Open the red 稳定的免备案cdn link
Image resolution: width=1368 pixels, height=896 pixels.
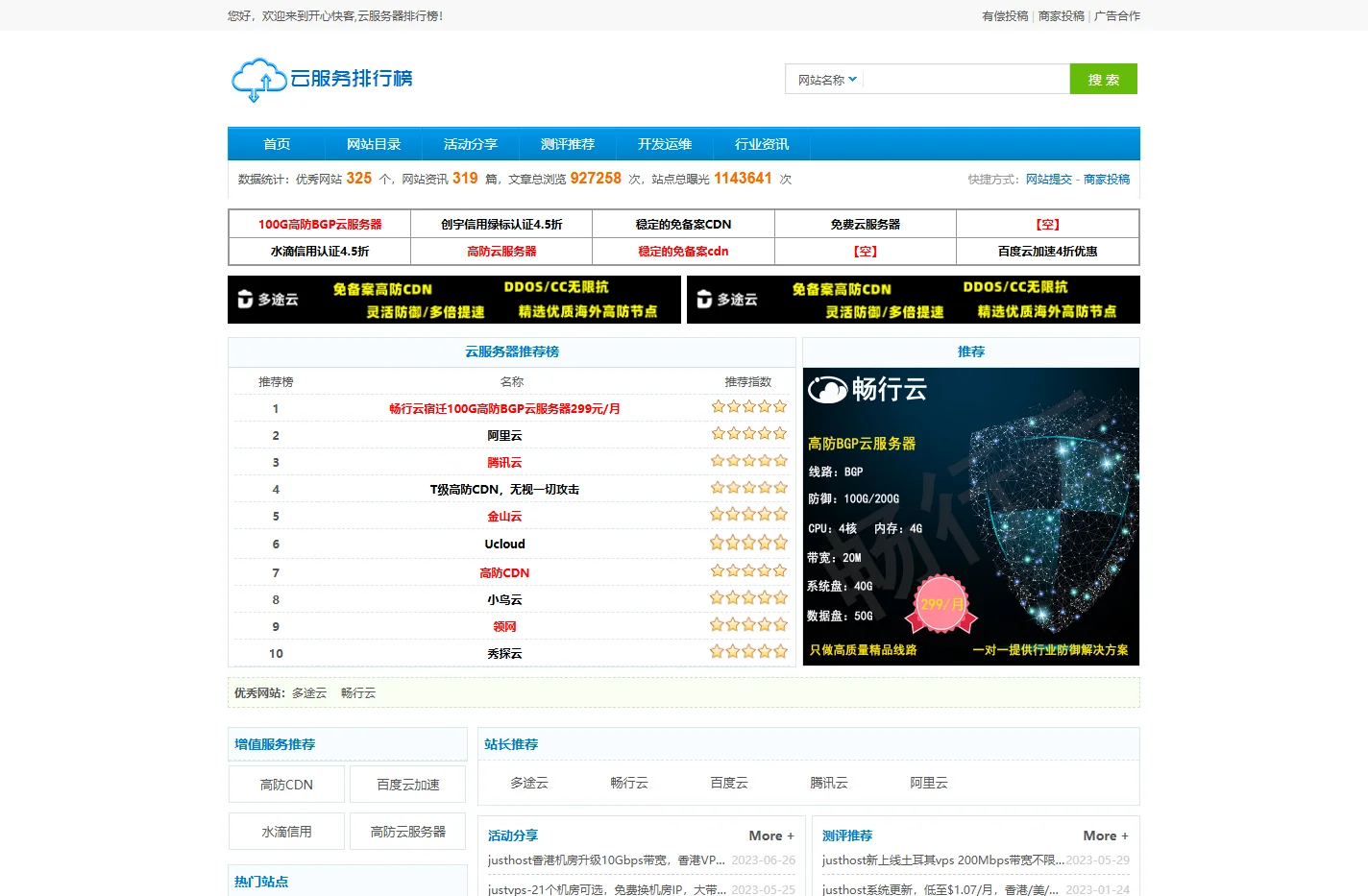(683, 251)
